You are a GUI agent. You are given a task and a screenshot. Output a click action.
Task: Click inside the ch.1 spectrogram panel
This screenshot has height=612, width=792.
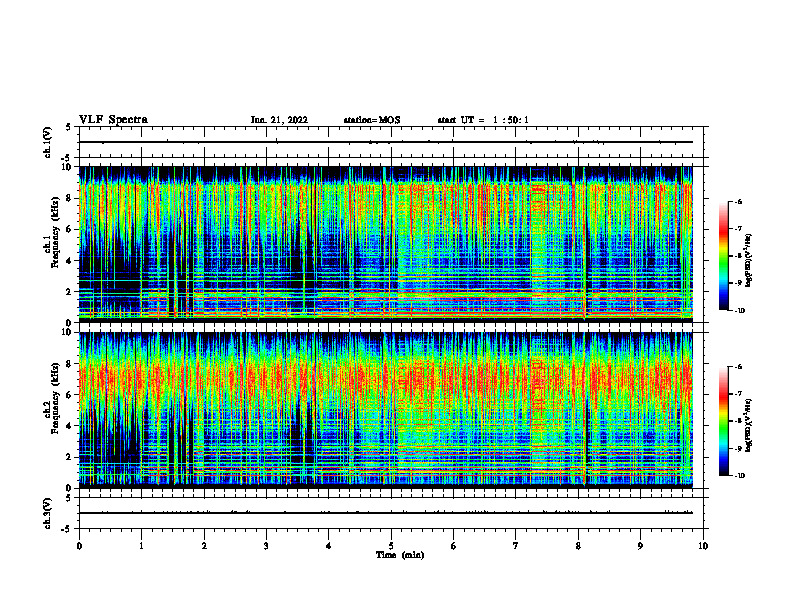point(385,244)
